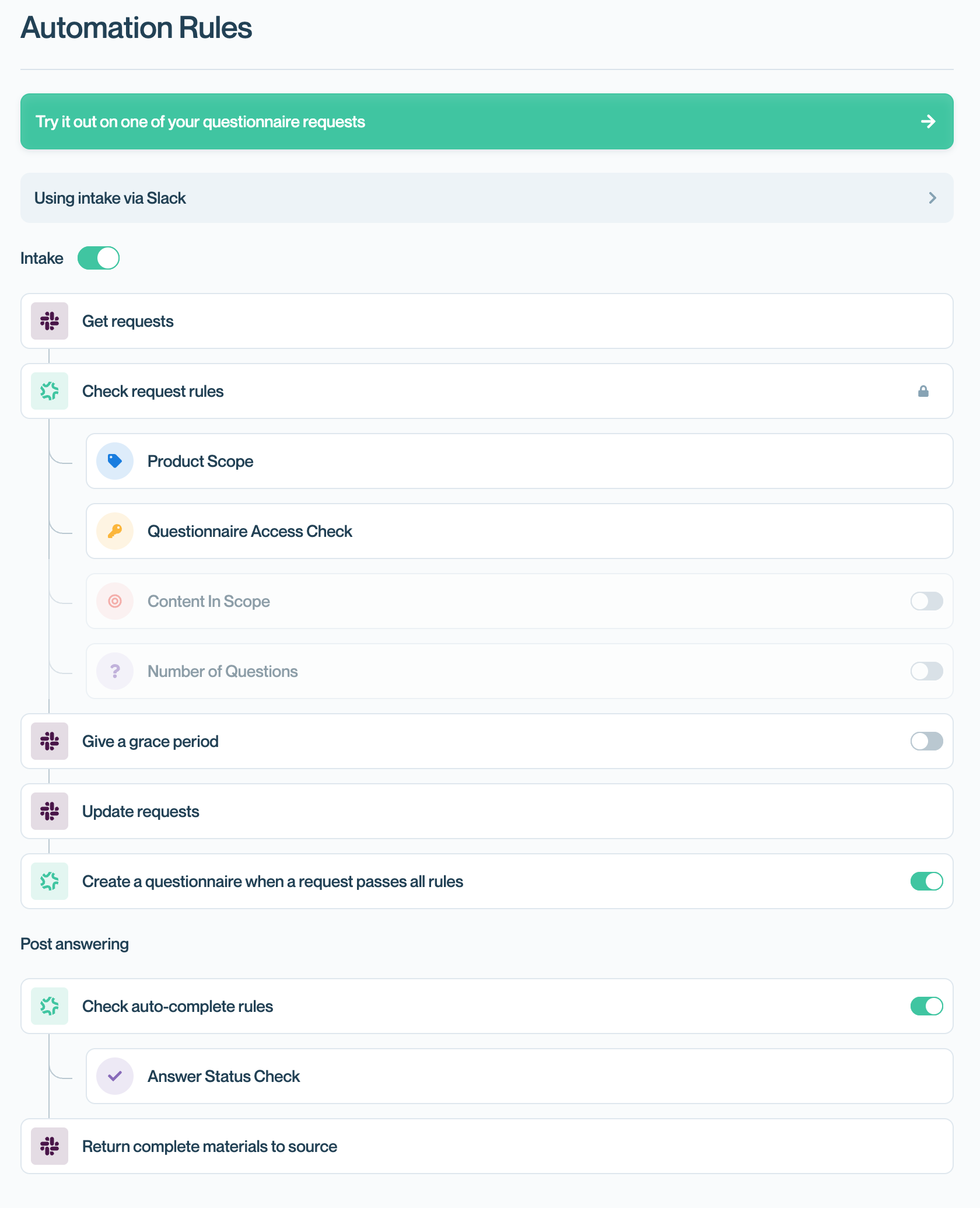The height and width of the screenshot is (1208, 980).
Task: Expand the Using intake via Slack chevron
Action: tap(933, 198)
